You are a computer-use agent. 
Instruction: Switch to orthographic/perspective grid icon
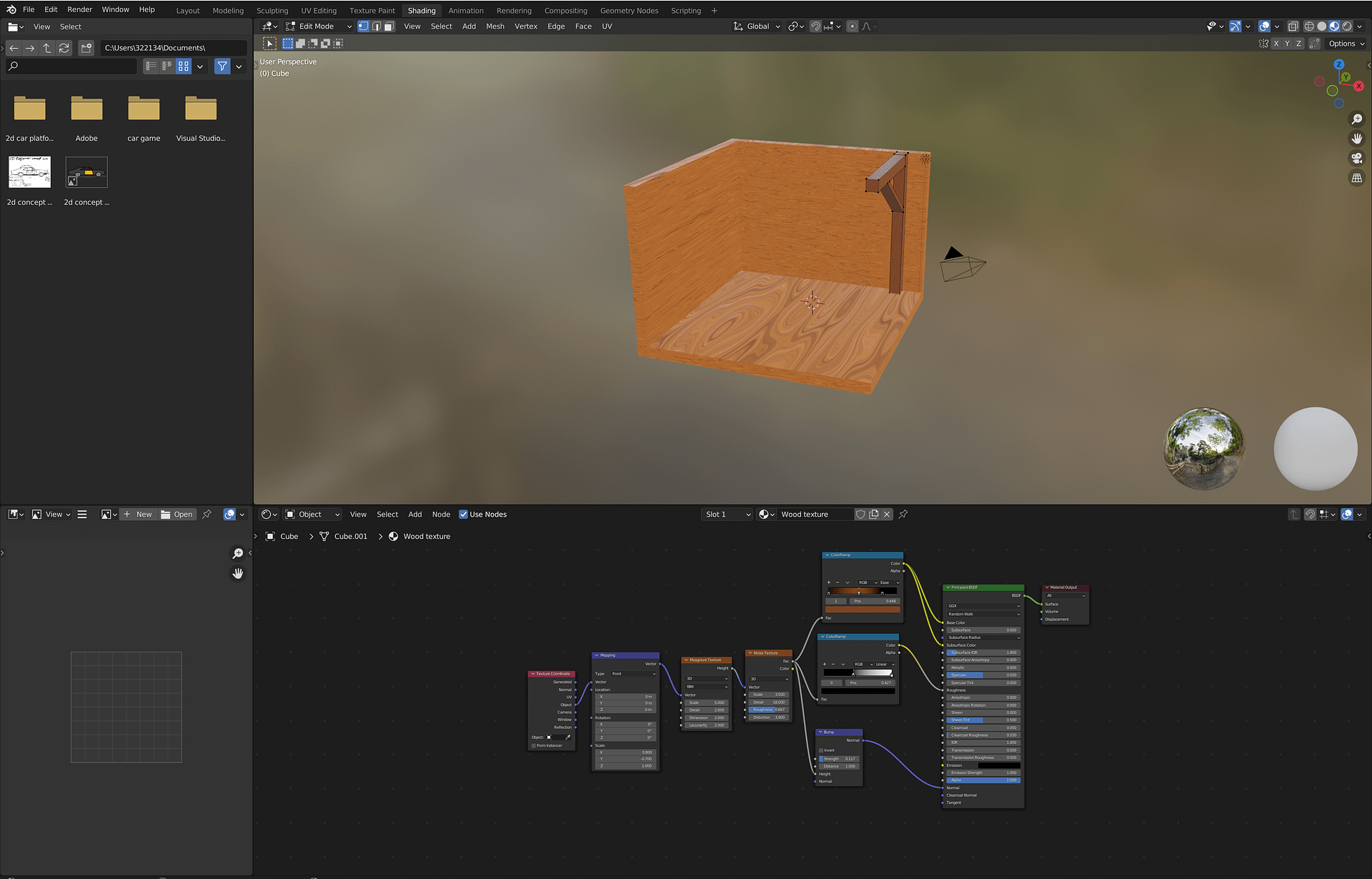[x=1356, y=178]
